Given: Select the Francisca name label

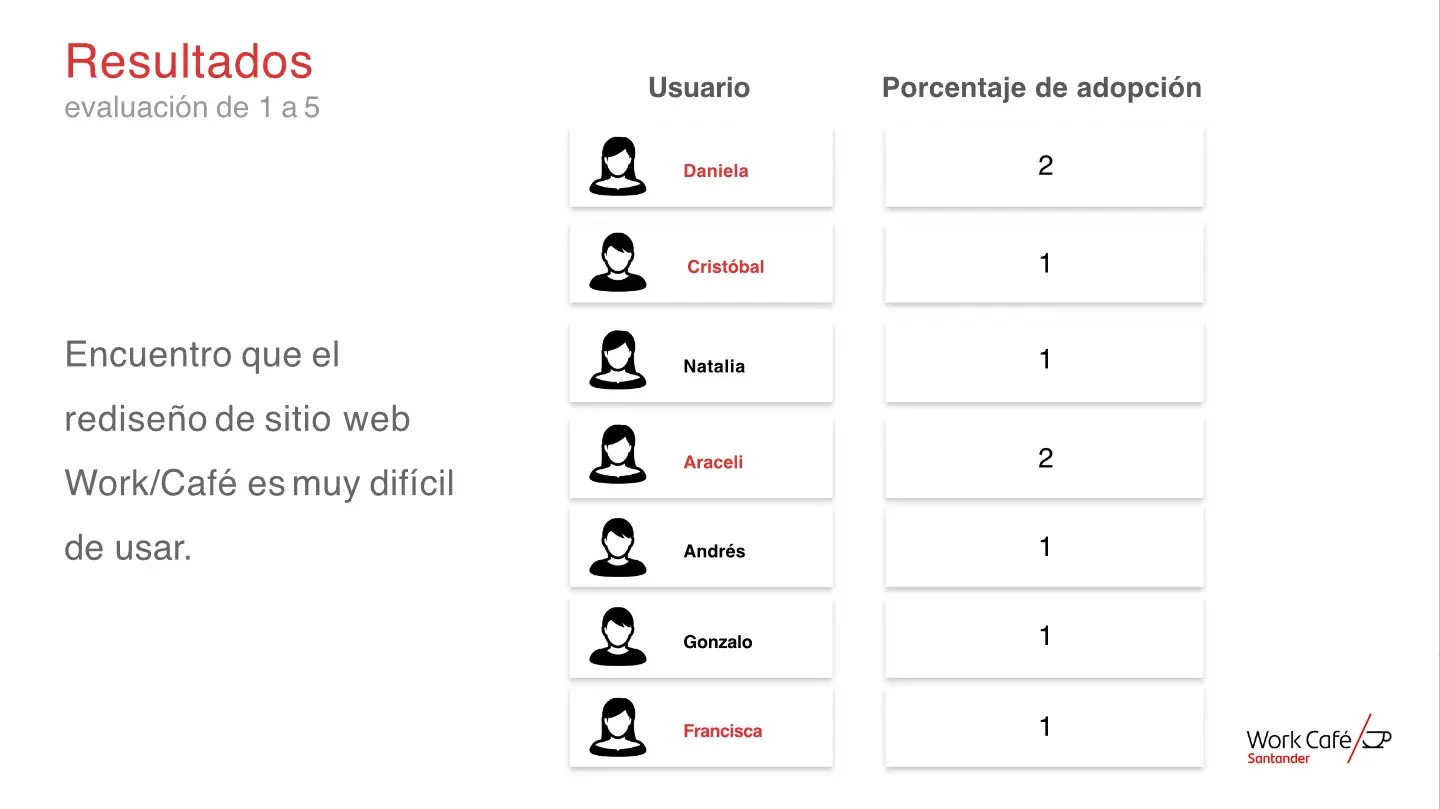Looking at the screenshot, I should point(722,731).
